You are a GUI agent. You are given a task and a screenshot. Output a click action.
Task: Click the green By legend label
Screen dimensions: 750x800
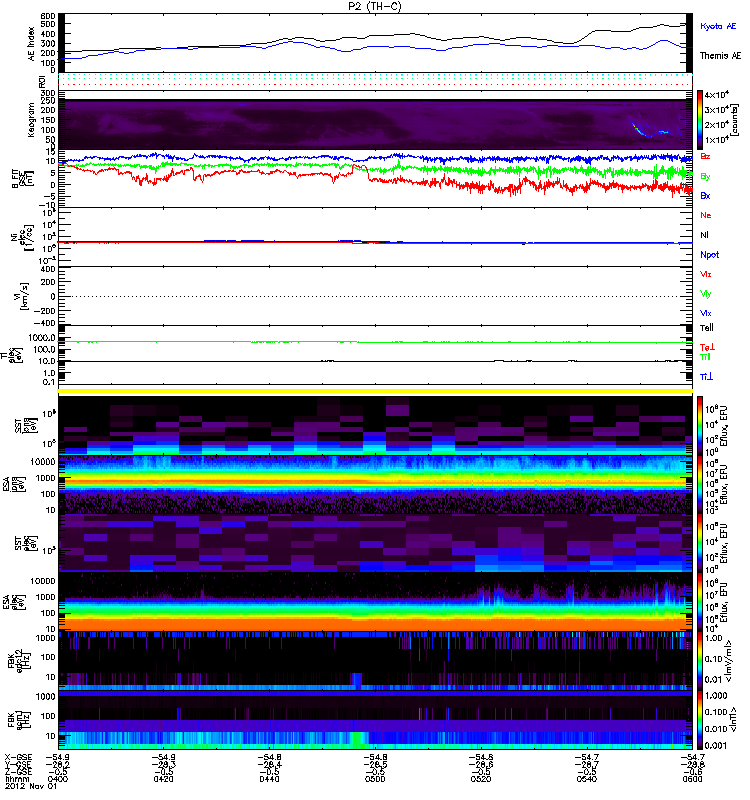click(x=705, y=176)
